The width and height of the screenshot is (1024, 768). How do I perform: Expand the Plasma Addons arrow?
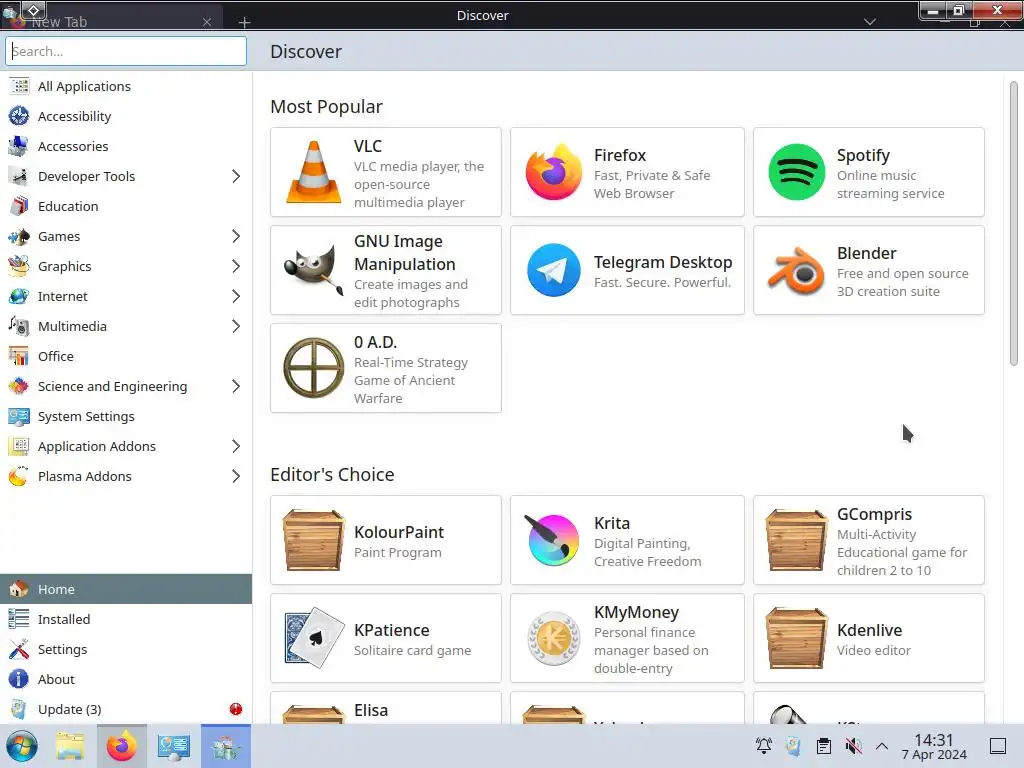(x=236, y=477)
